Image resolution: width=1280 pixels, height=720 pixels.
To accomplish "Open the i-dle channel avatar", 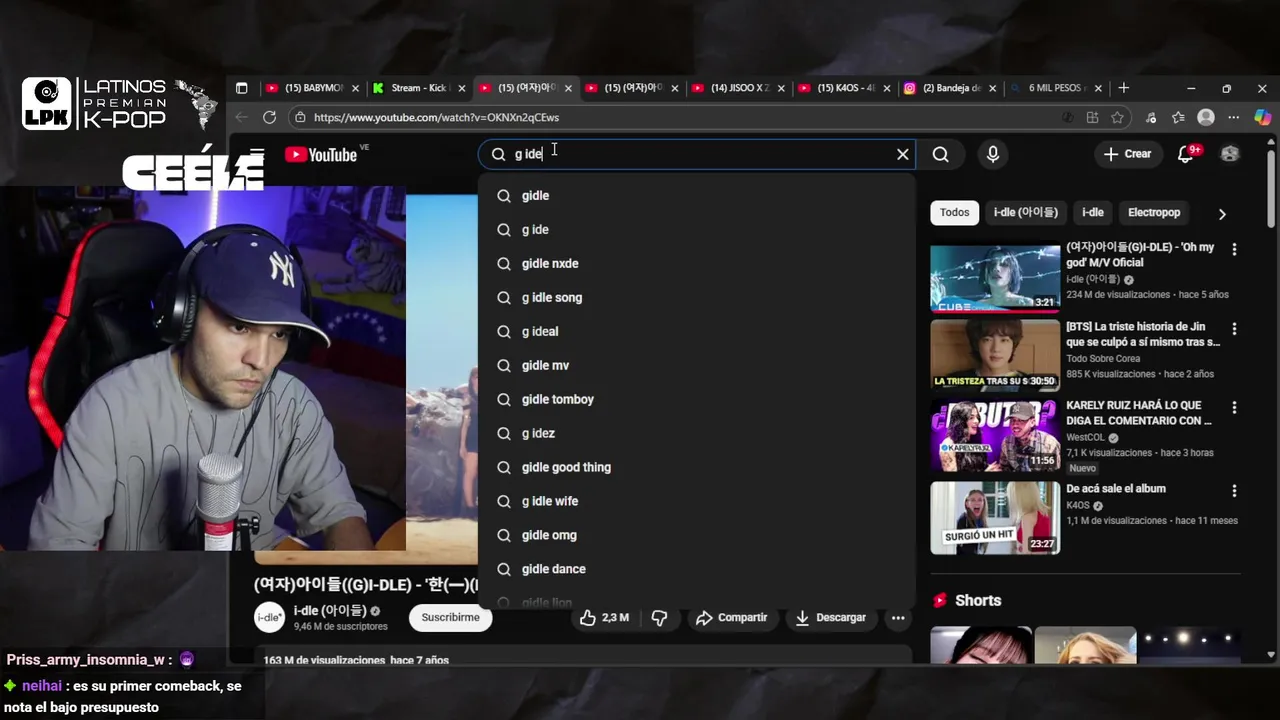I will 270,618.
